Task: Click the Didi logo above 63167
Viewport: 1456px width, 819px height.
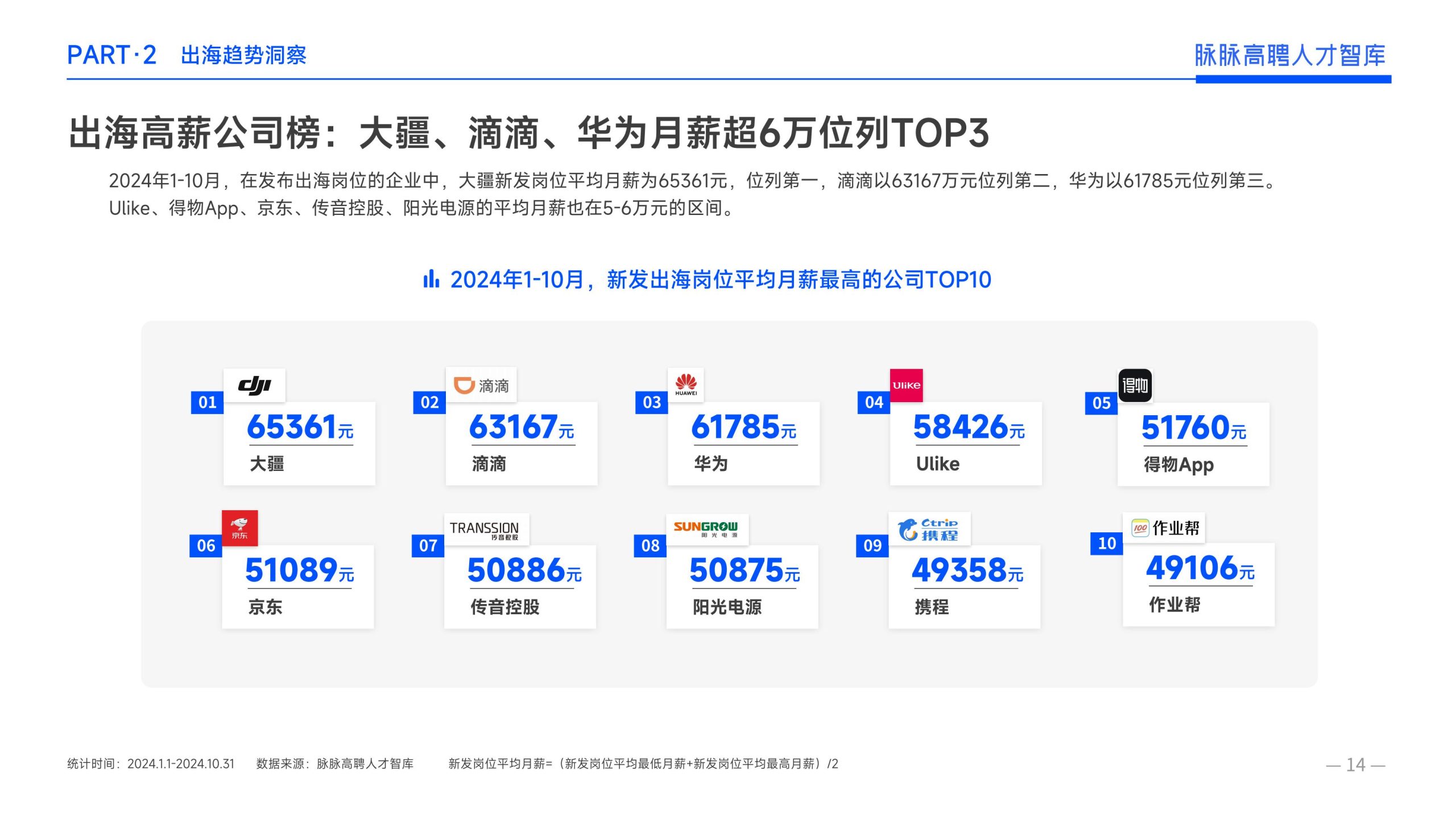Action: click(481, 385)
